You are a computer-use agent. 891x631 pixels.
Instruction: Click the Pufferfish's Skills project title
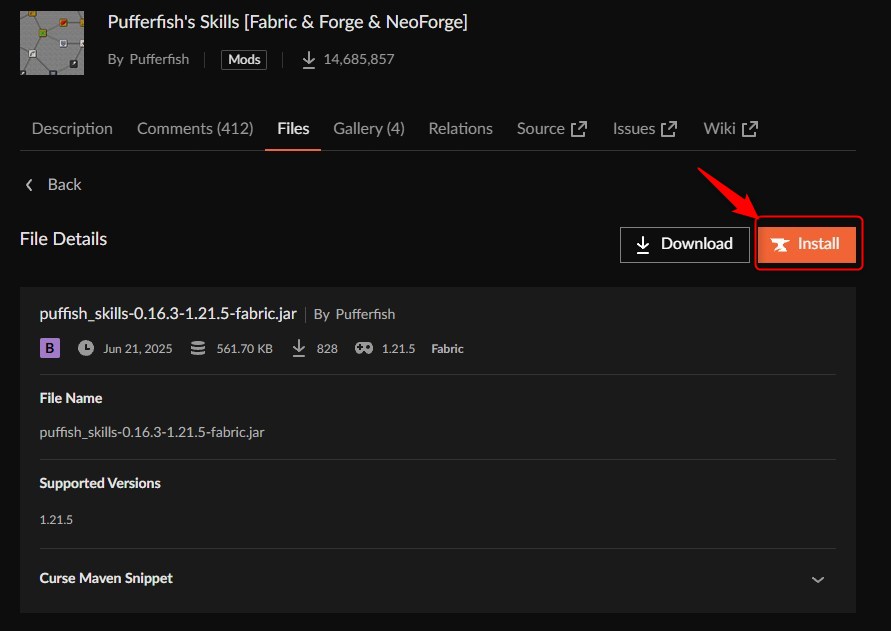click(288, 22)
